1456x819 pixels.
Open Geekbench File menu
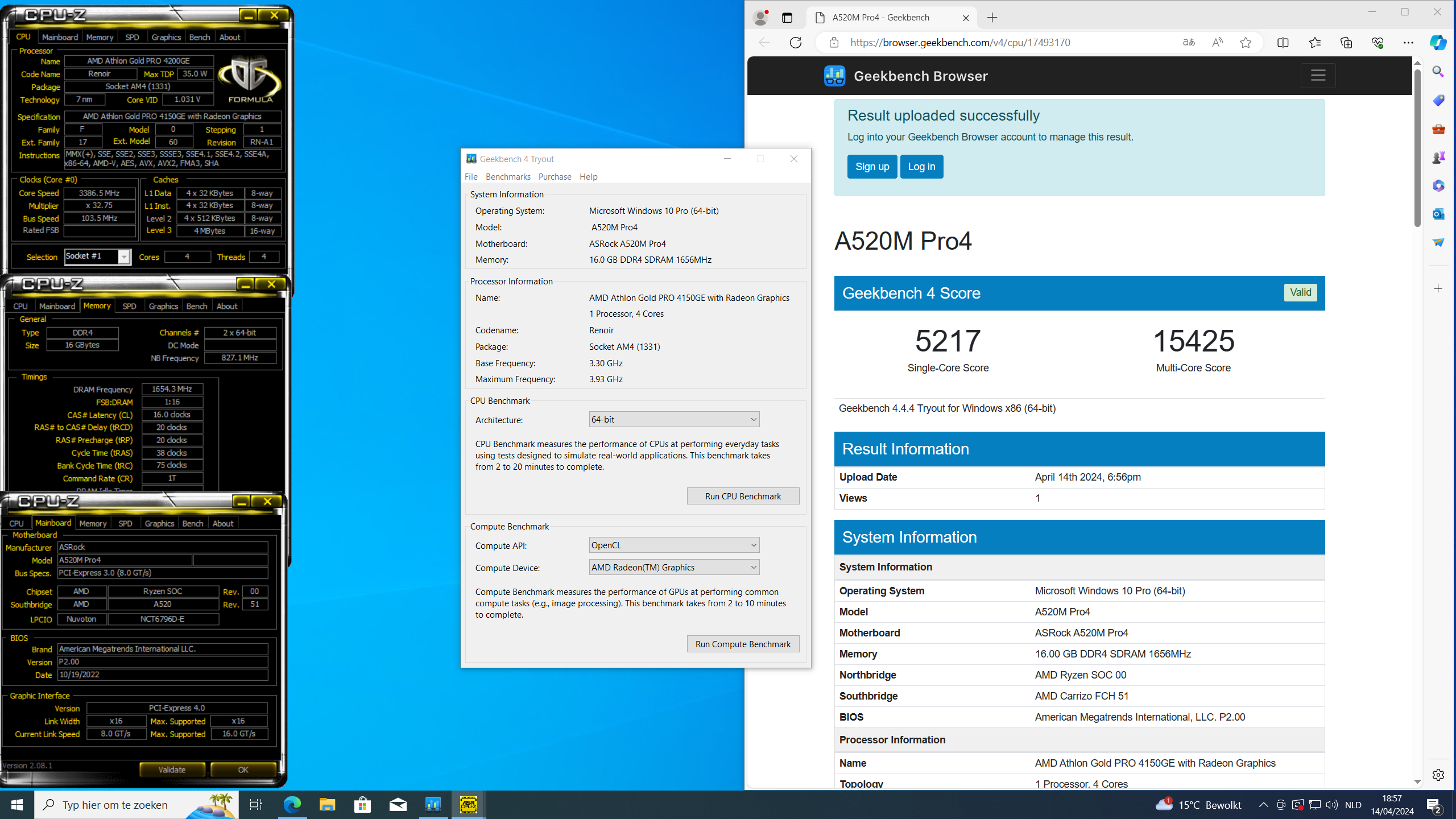pos(471,177)
